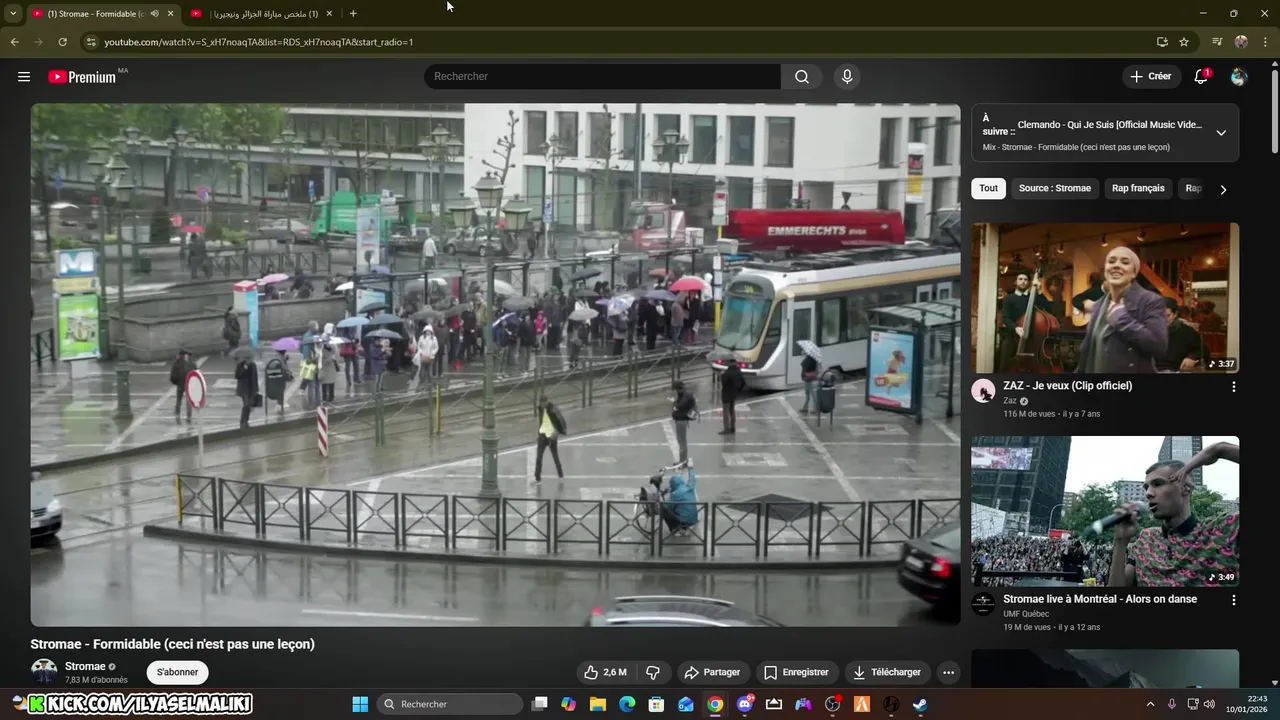
Task: Open Microsoft Edge from the taskbar
Action: (627, 704)
